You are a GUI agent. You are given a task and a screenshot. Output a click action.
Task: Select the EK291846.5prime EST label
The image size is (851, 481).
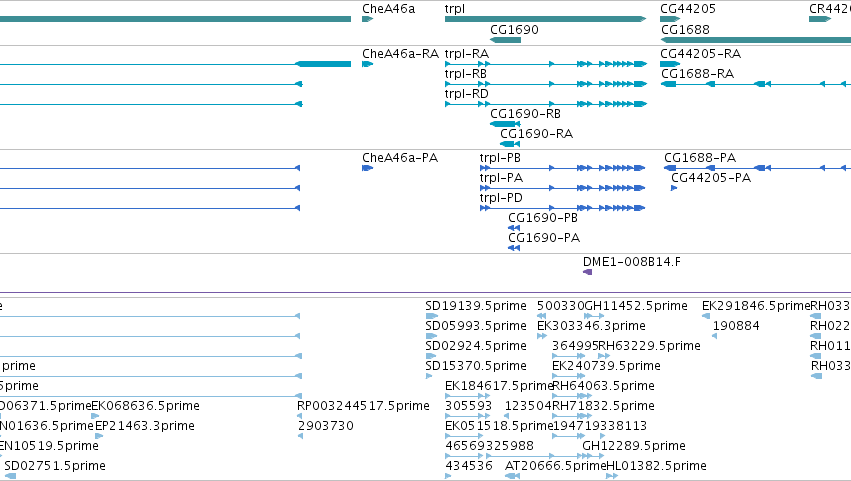[755, 306]
